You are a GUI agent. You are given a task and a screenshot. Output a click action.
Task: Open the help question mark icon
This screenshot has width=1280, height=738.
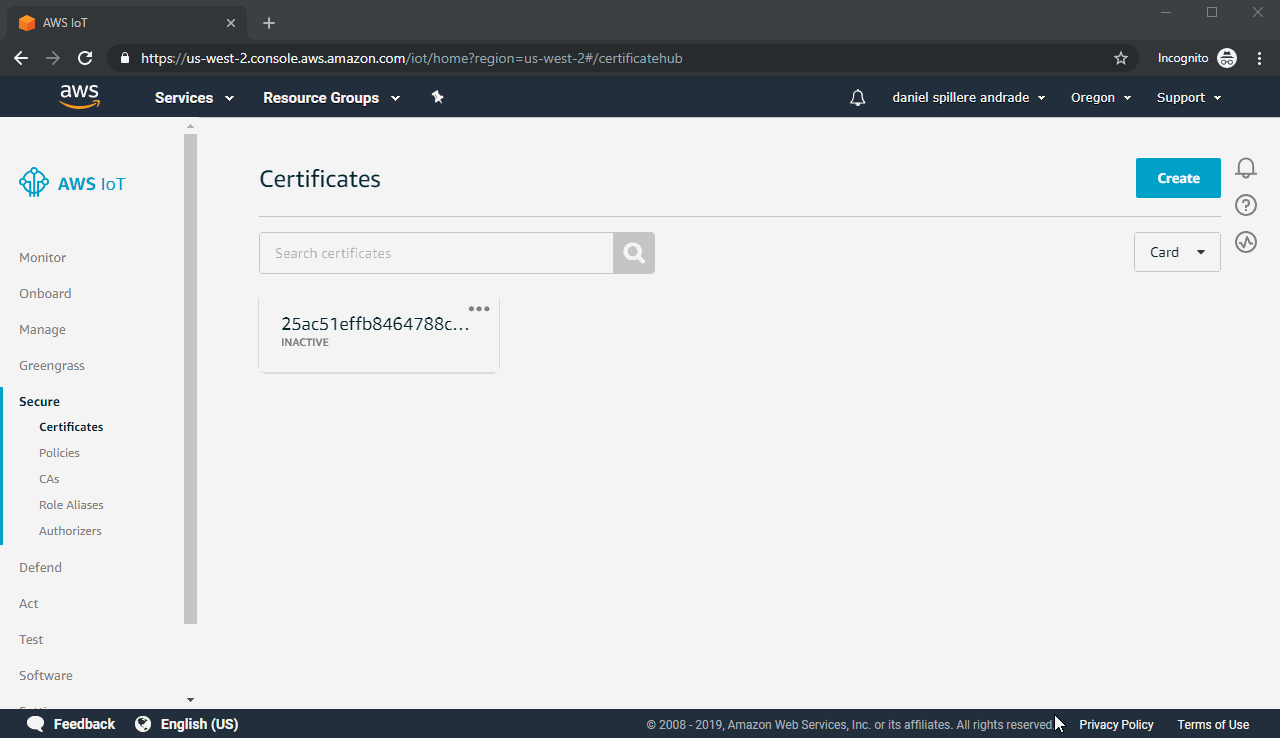[x=1245, y=205]
